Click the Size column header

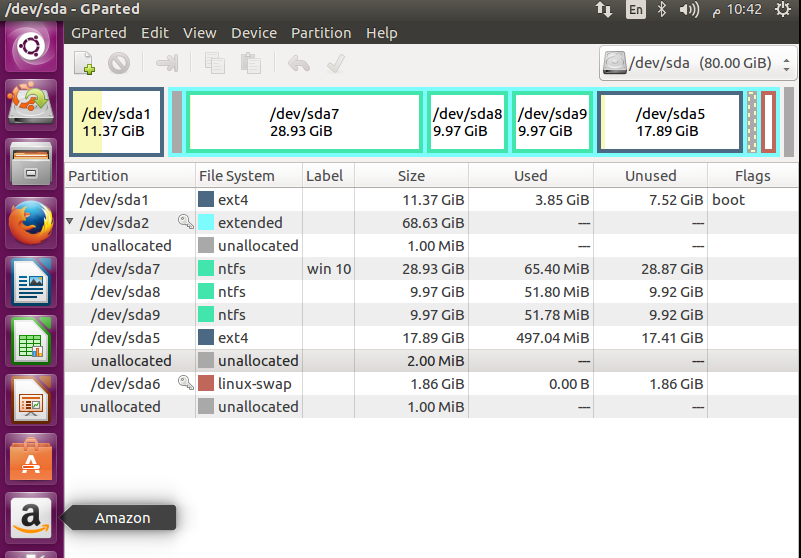[411, 175]
